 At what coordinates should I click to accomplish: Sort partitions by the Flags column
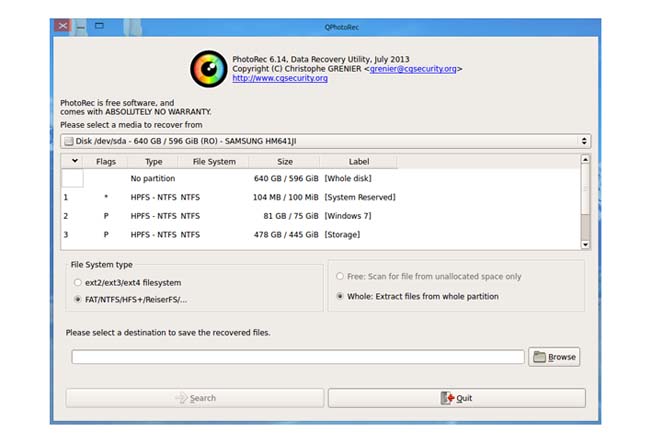click(x=106, y=161)
